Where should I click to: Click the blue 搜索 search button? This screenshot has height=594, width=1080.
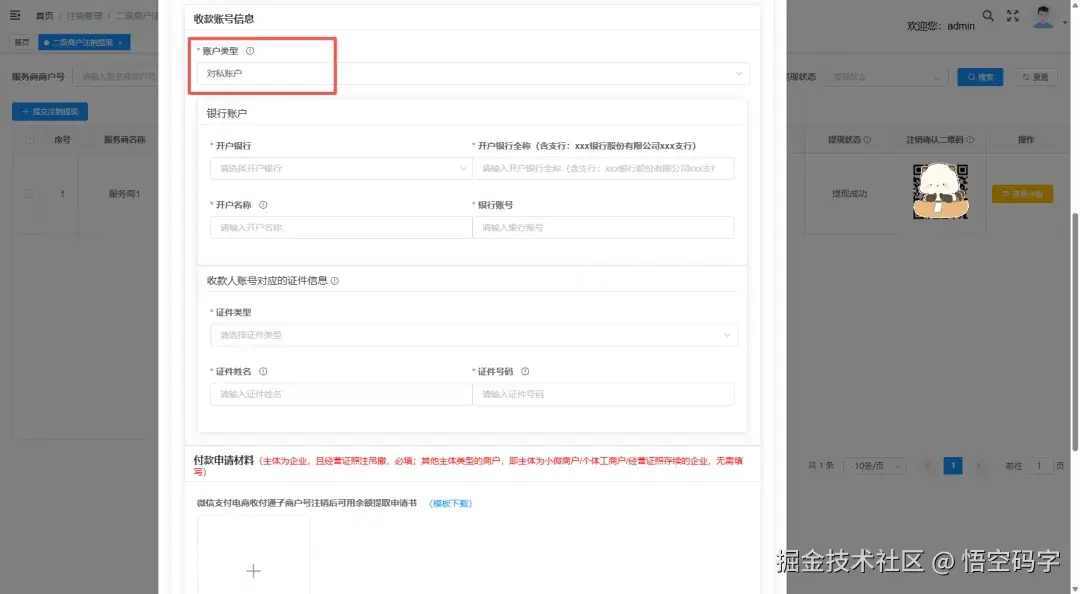[979, 76]
